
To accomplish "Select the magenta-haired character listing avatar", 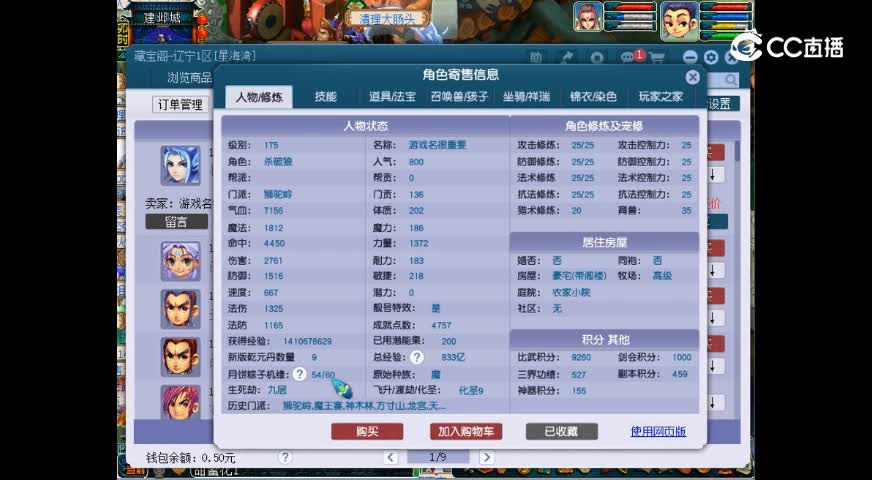I will click(180, 402).
